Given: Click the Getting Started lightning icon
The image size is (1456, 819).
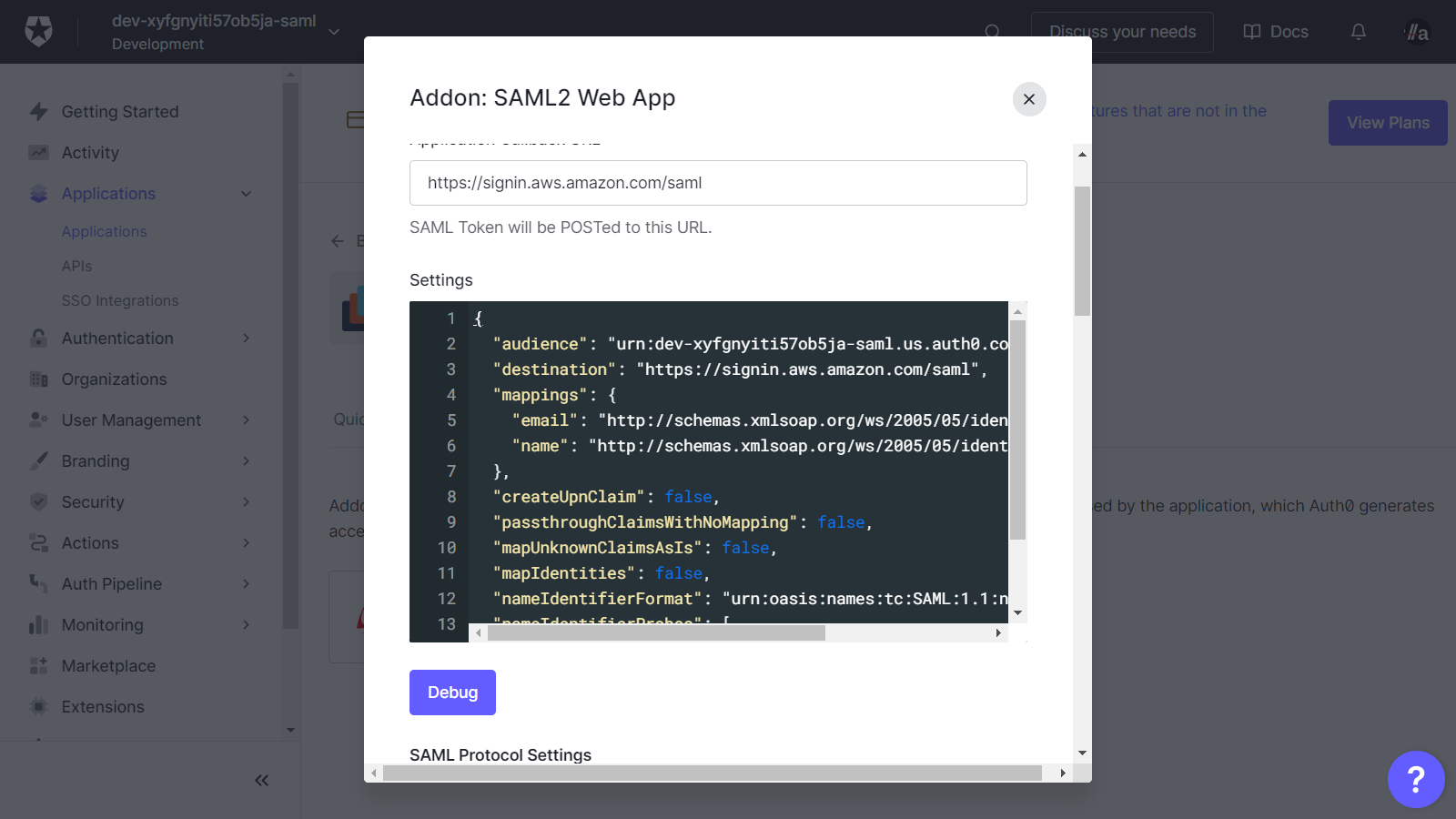Looking at the screenshot, I should click(x=38, y=112).
